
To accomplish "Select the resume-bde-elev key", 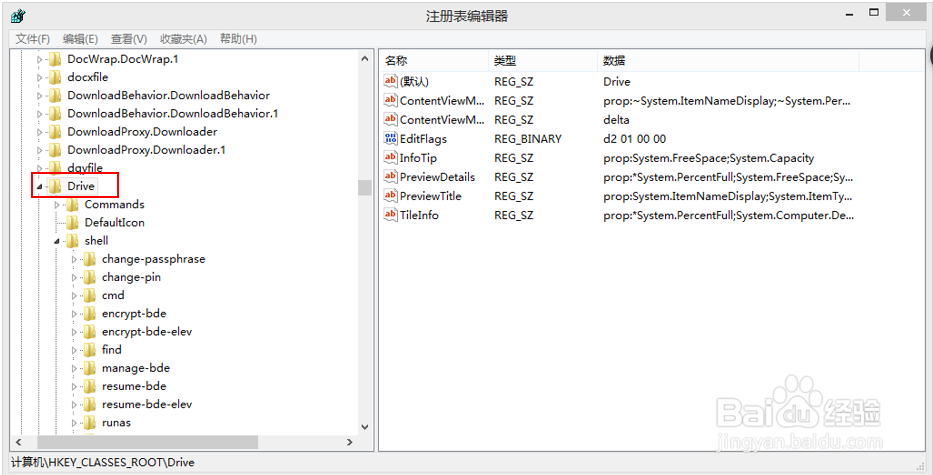I will (x=147, y=404).
